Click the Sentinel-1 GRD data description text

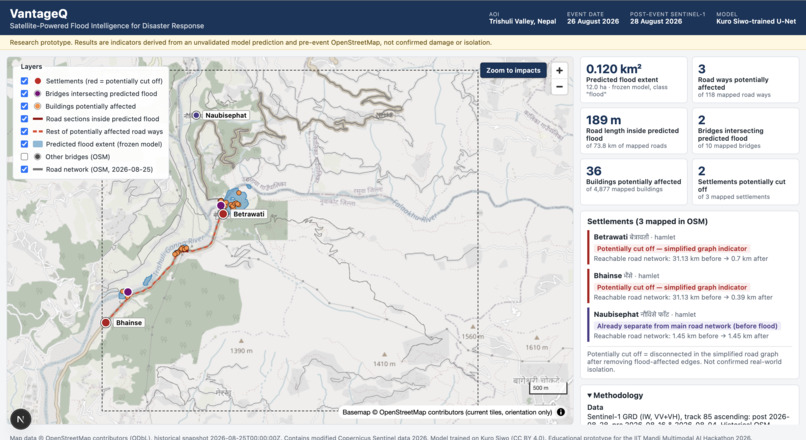click(688, 419)
